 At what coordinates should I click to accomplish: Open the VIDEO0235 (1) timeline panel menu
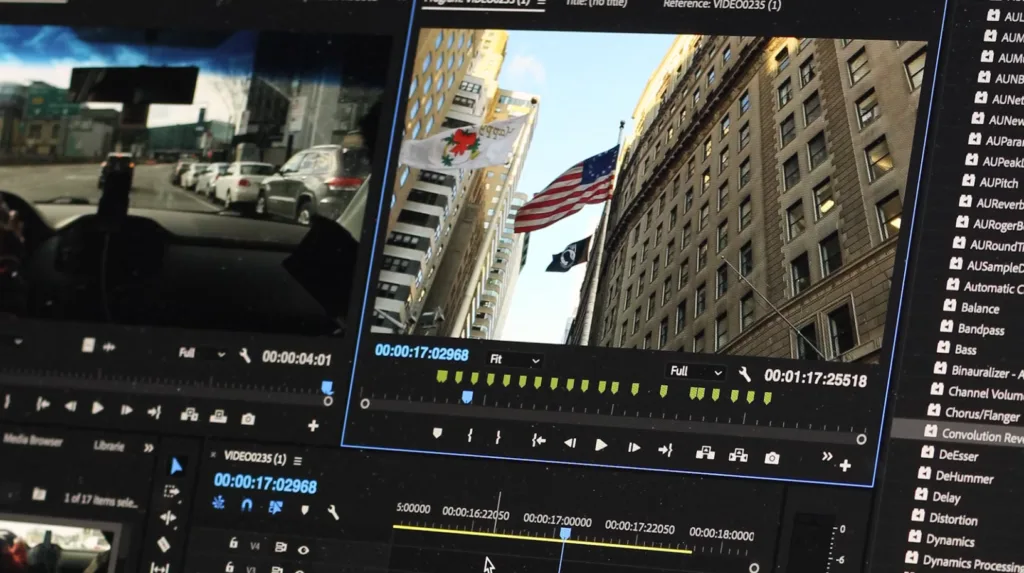pos(298,461)
